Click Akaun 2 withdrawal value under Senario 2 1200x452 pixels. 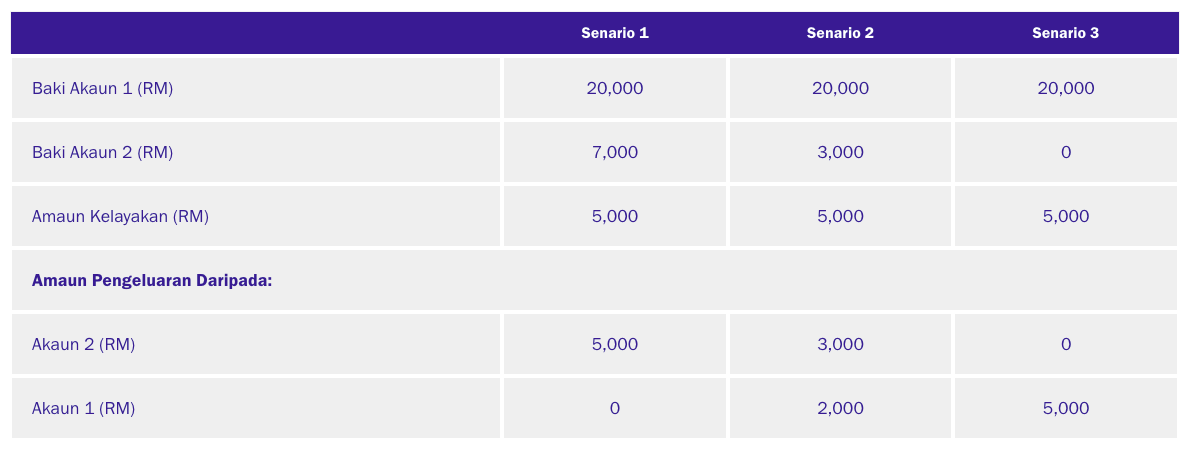[x=840, y=344]
